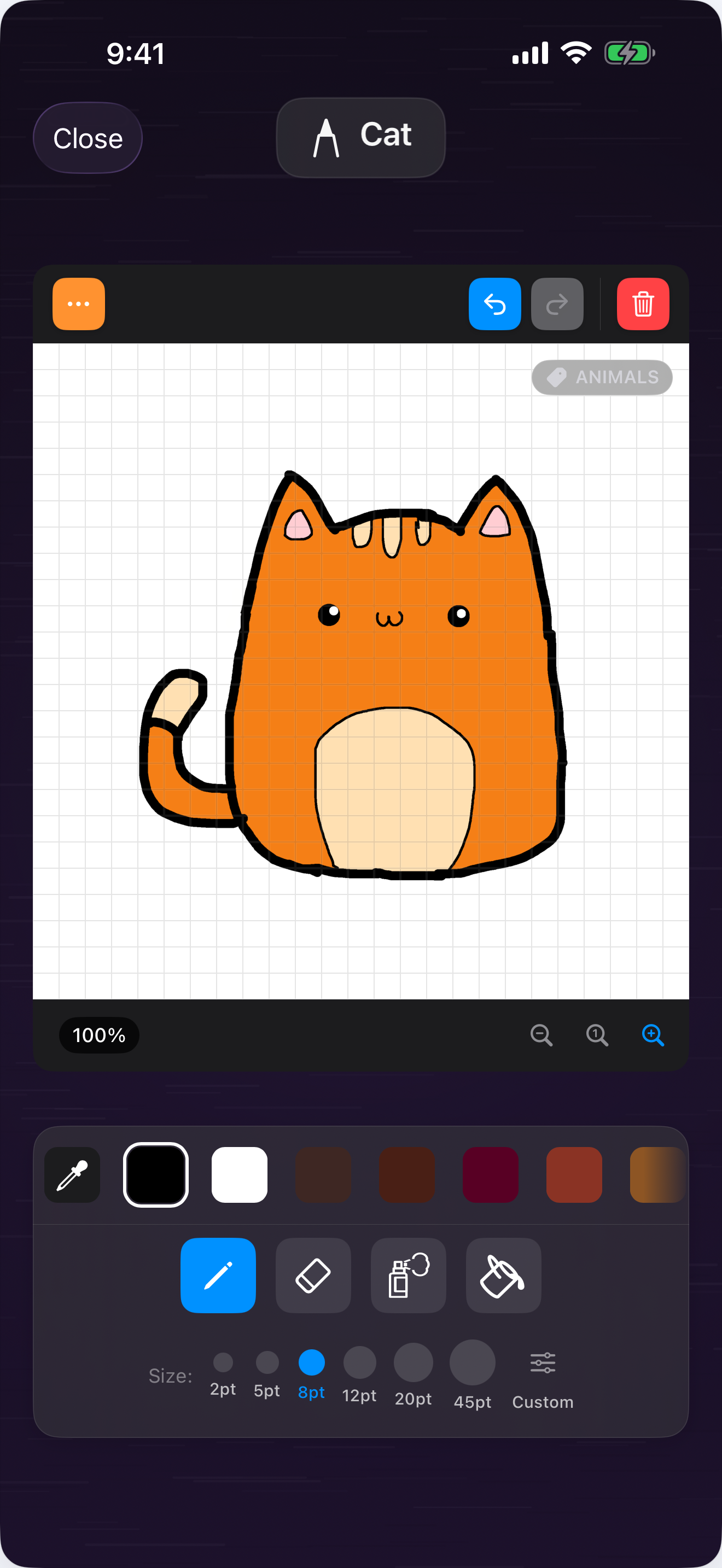
Task: Tap the battery charging indicator
Action: [x=630, y=53]
